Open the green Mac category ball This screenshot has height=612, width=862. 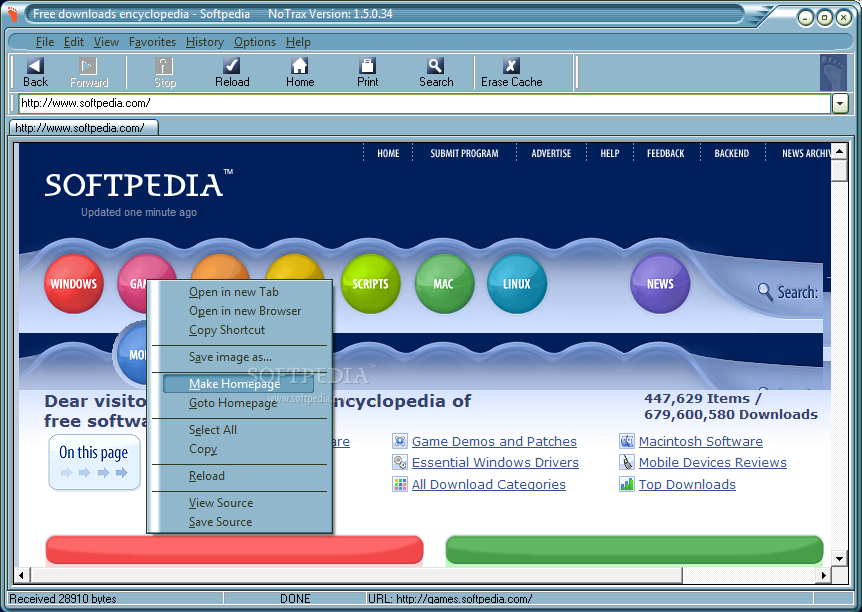coord(444,284)
